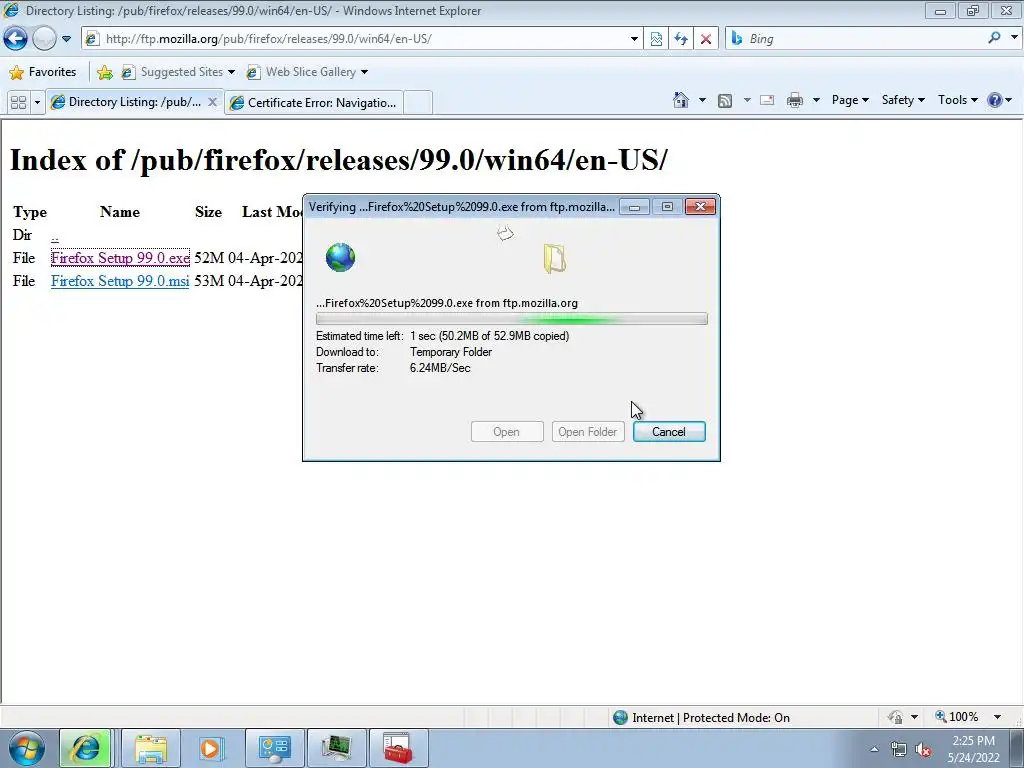The image size is (1024, 768).
Task: Click the control panel taskbar icon
Action: (274, 748)
